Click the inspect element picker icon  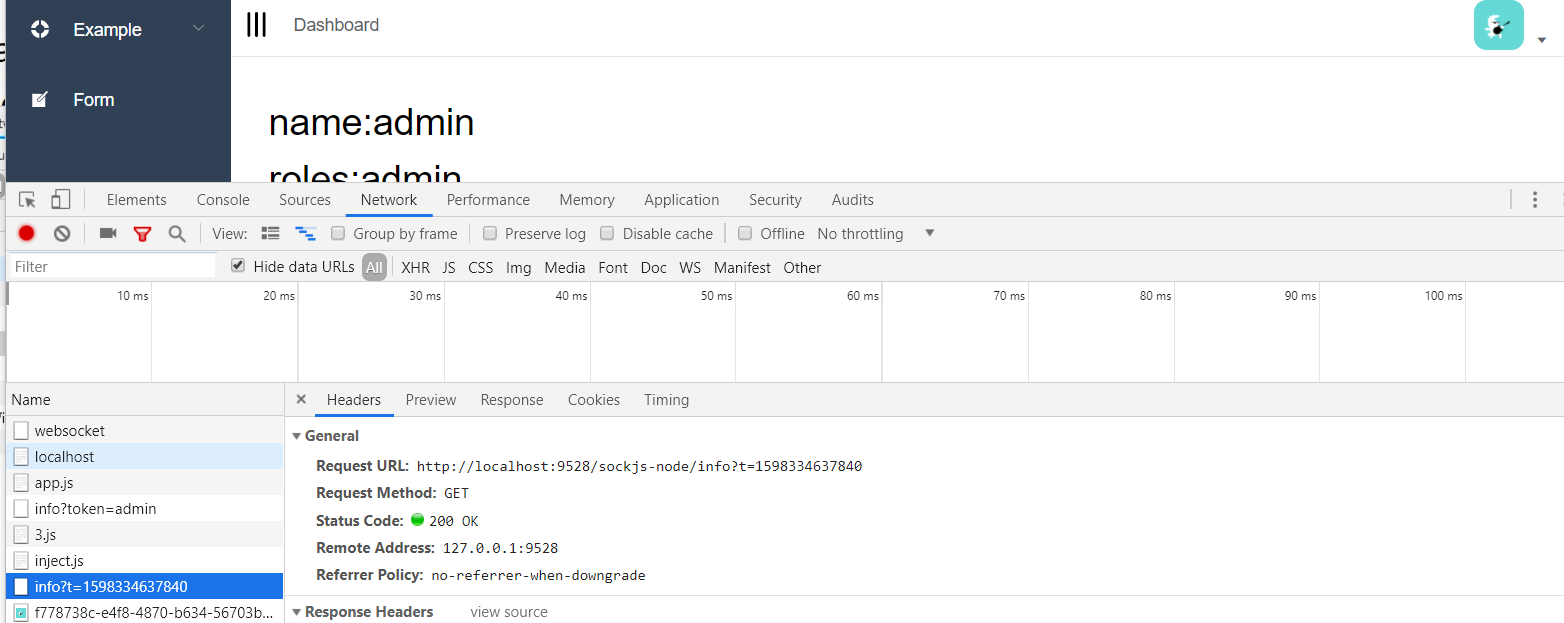coord(28,200)
